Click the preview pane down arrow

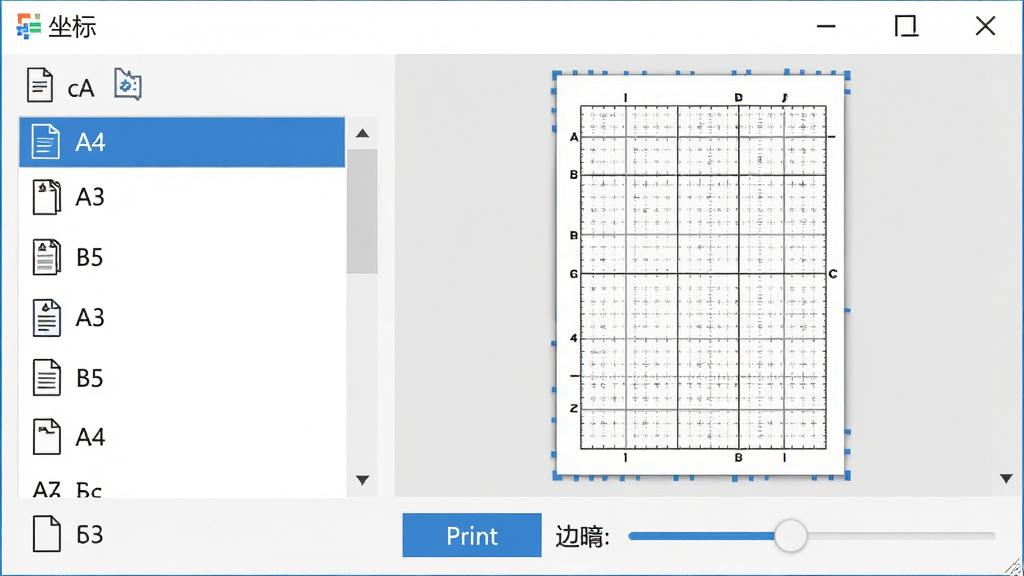[1006, 479]
